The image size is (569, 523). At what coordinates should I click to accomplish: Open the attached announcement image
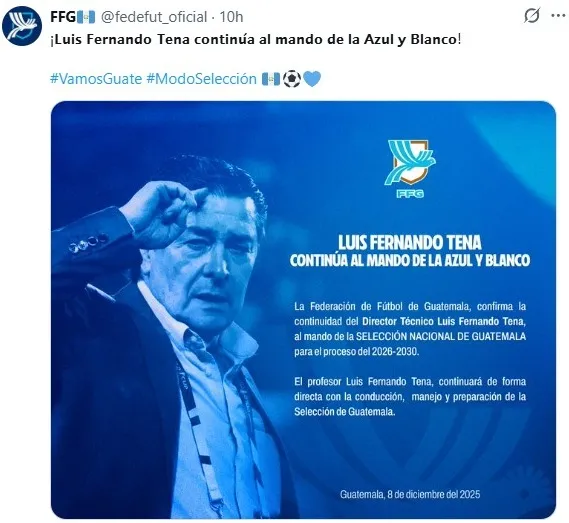[x=303, y=310]
